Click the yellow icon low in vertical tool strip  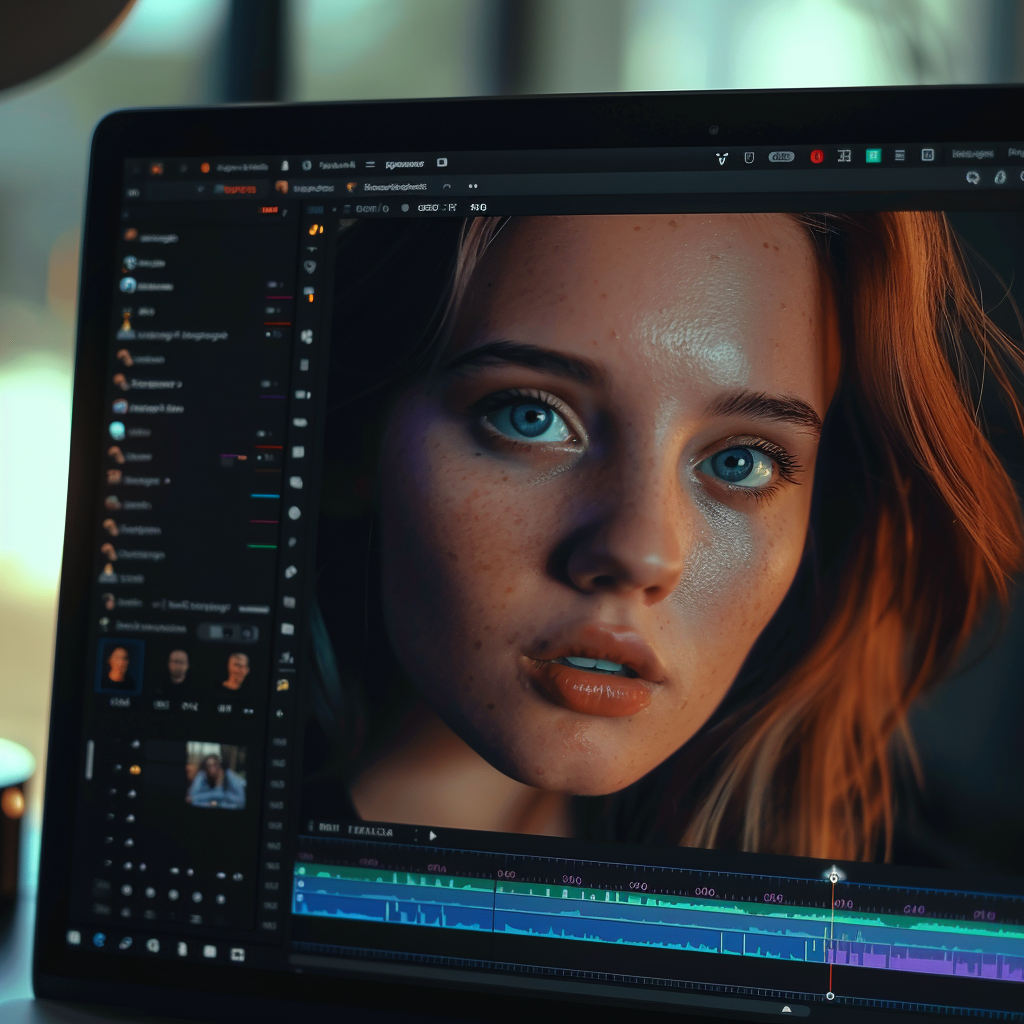pos(283,684)
